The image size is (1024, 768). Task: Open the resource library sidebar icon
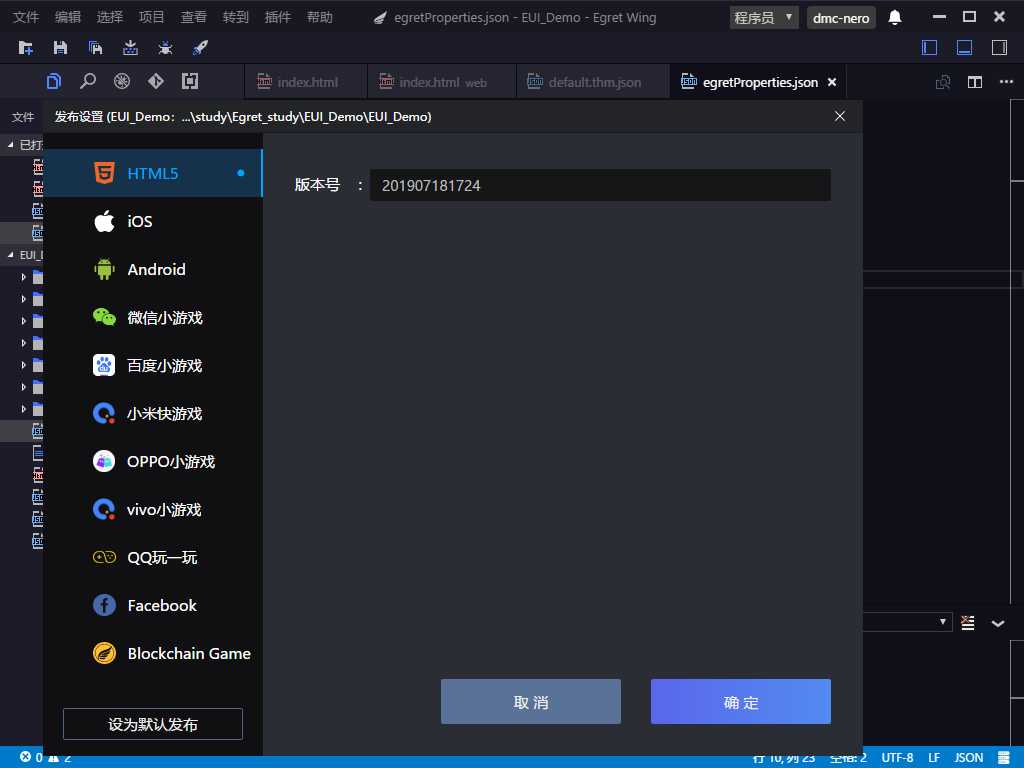(x=190, y=81)
